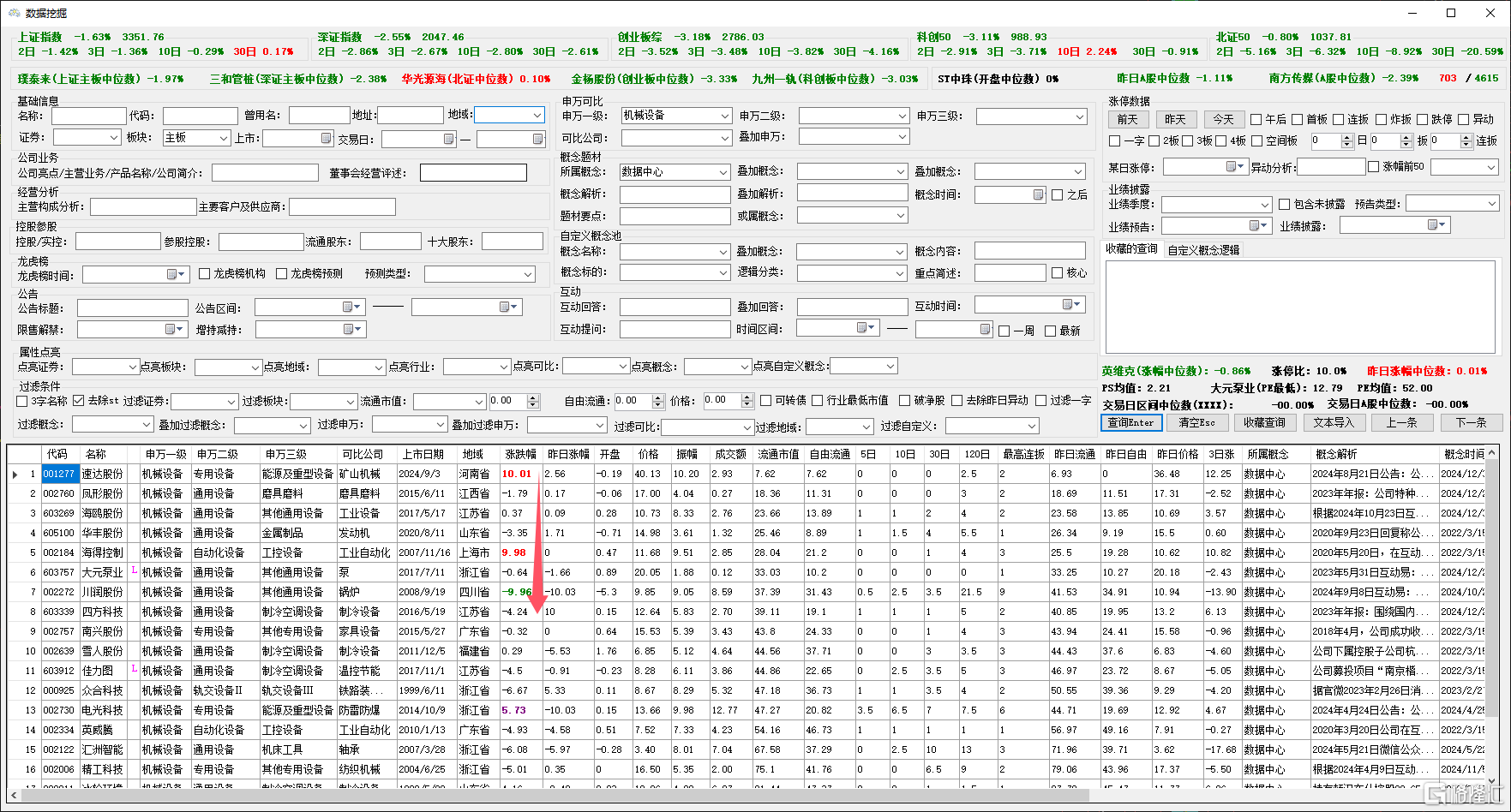Select the 凤形股份 row name cell

[103, 493]
